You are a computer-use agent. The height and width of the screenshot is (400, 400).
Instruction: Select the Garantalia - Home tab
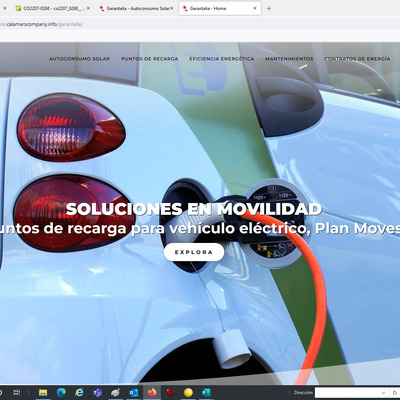pyautogui.click(x=220, y=8)
